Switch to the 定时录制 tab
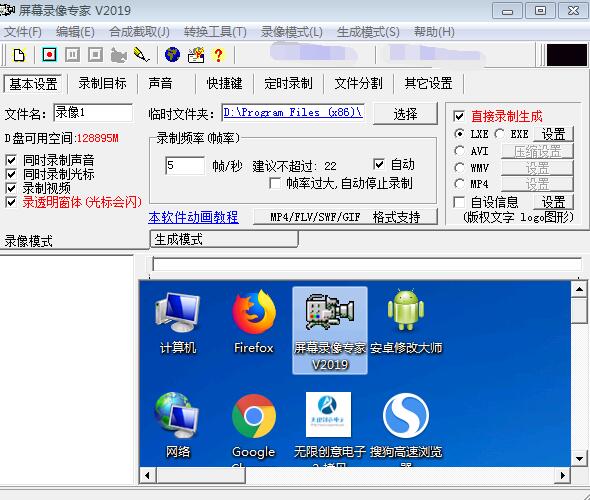The height and width of the screenshot is (500, 590). [x=288, y=83]
